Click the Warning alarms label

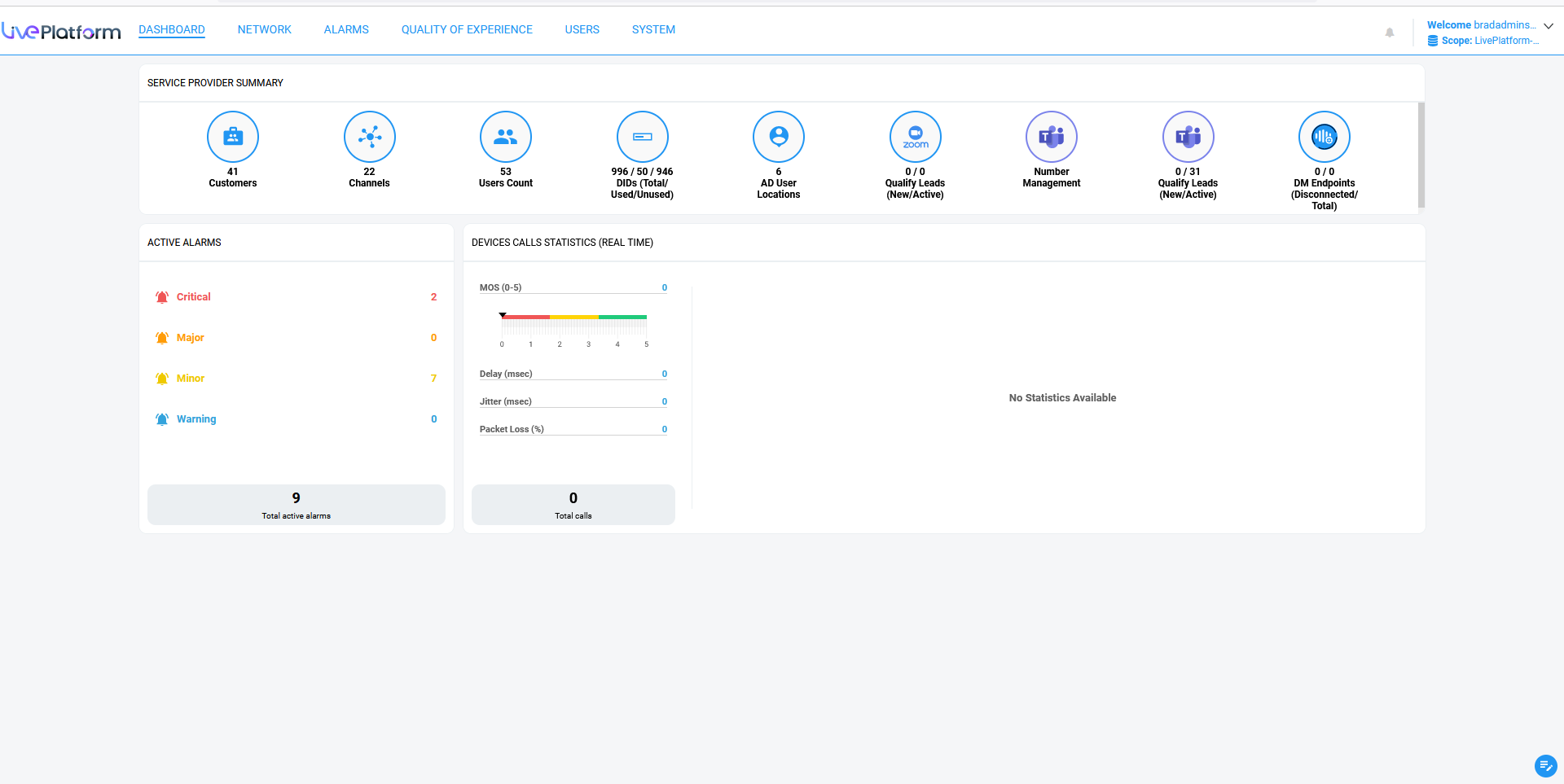click(196, 419)
